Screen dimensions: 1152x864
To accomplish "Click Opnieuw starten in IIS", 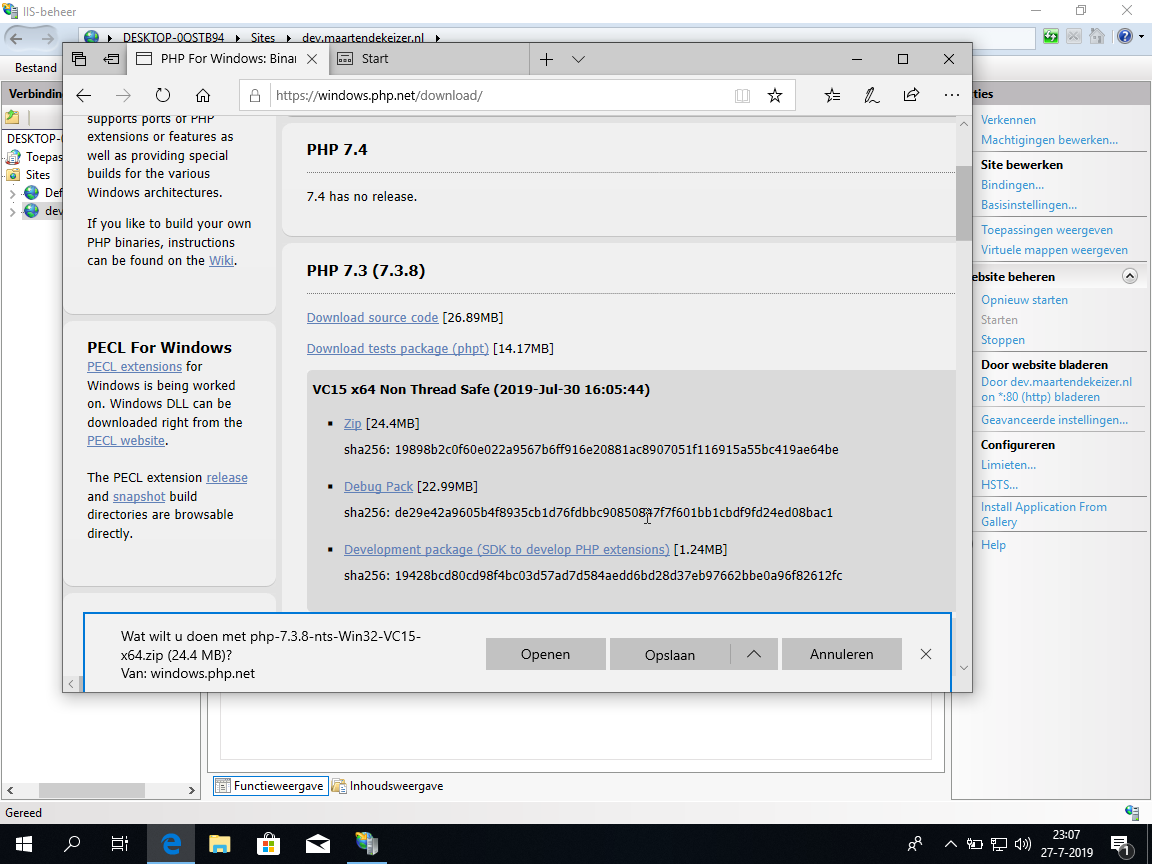I will pyautogui.click(x=1024, y=300).
